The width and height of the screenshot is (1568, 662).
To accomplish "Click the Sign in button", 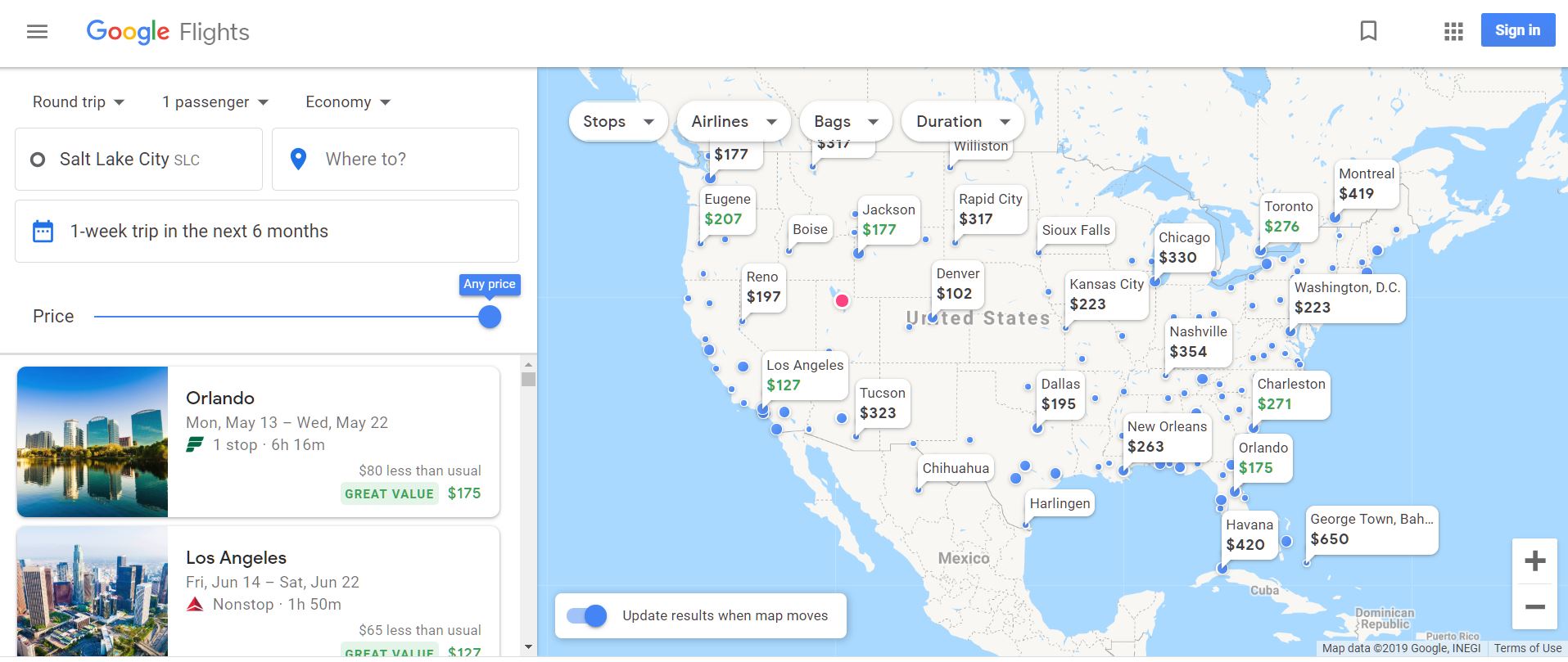I will [x=1517, y=31].
